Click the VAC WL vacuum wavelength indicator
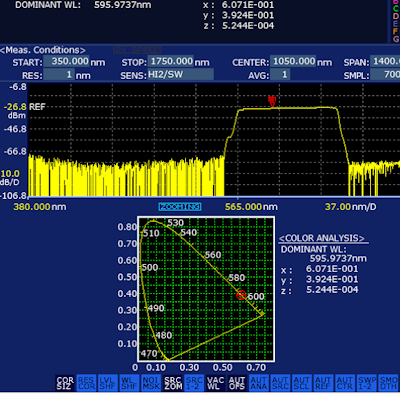Screen dimensions: 400x394 [215, 383]
